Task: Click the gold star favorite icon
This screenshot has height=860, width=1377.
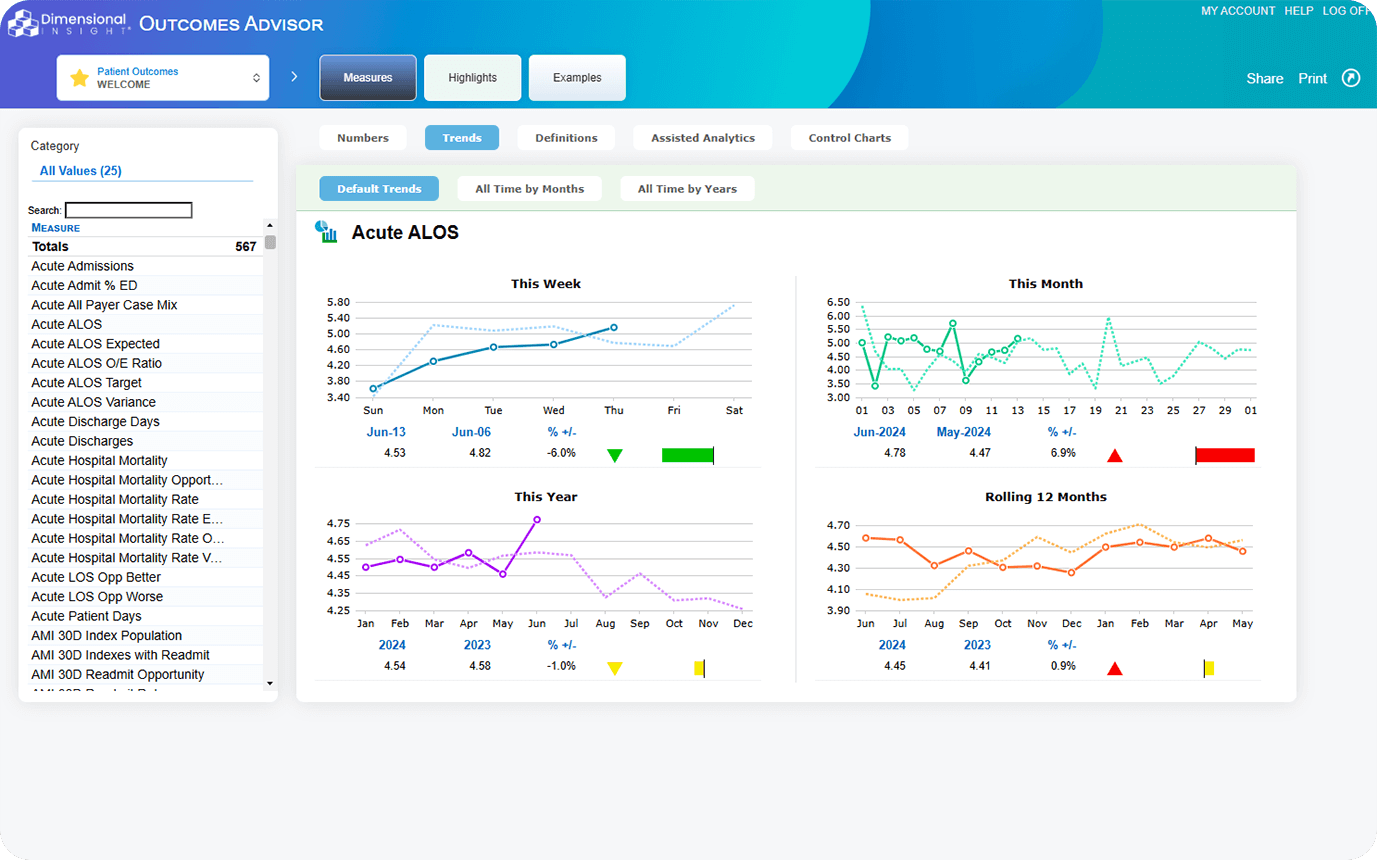Action: tap(79, 78)
